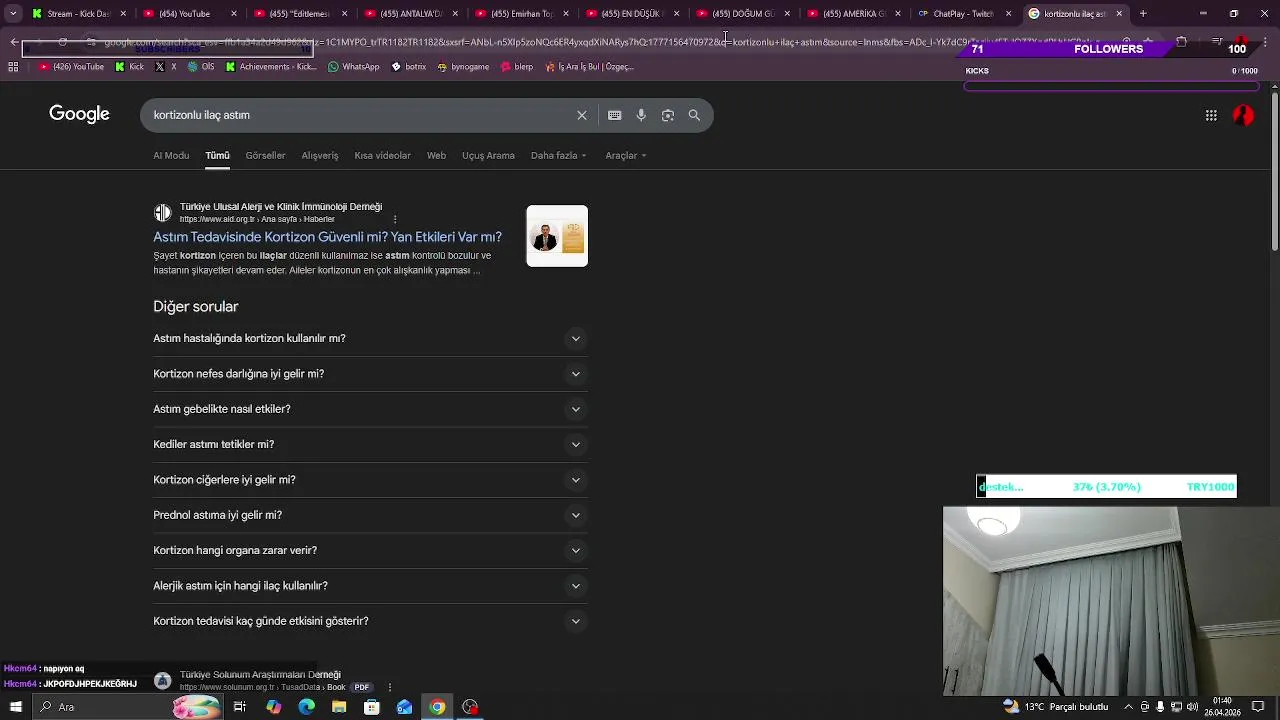1280x720 pixels.
Task: Open more options for the aid.org.tr result
Action: click(395, 219)
